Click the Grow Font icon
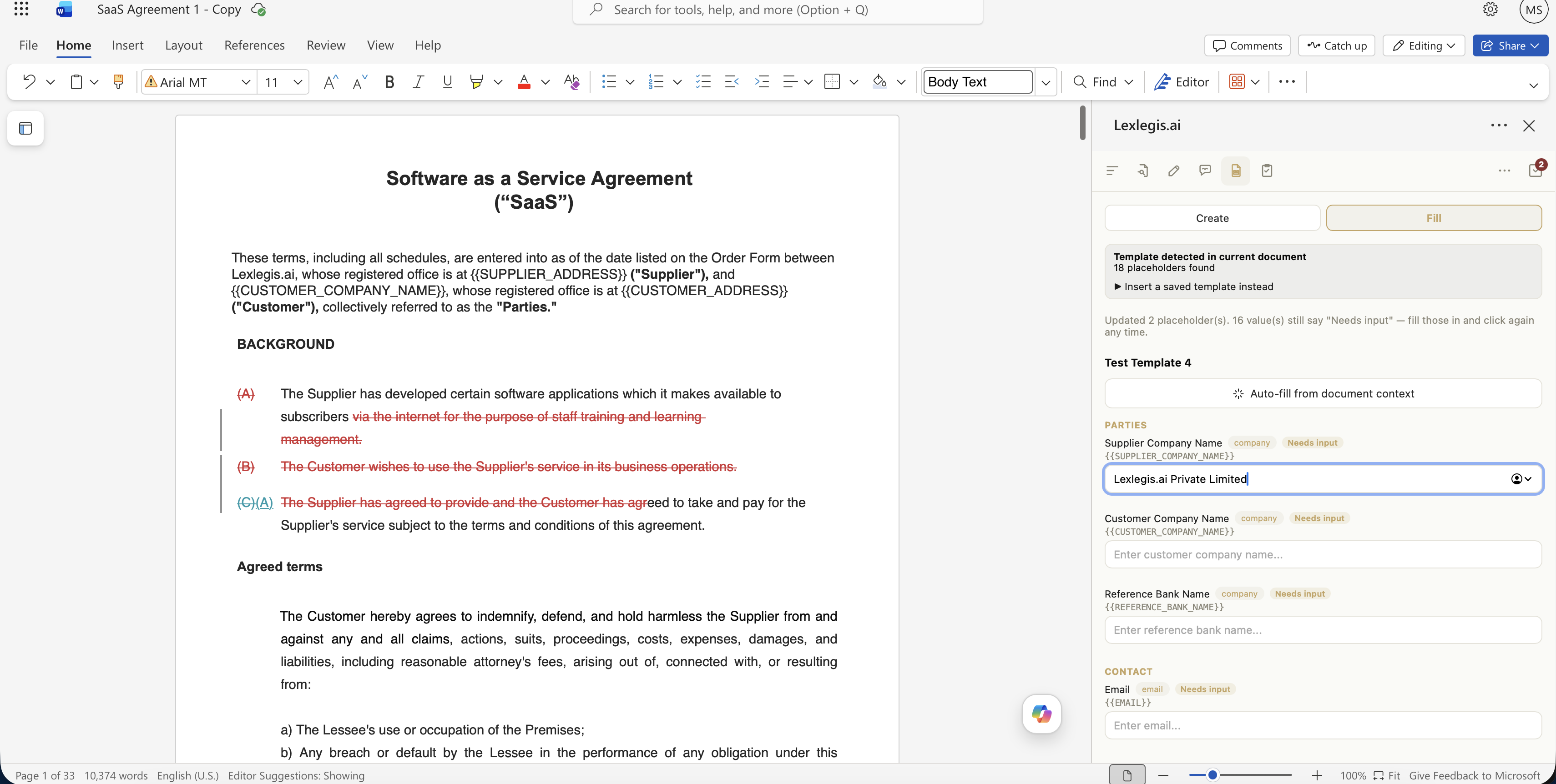This screenshot has height=784, width=1556. [330, 81]
